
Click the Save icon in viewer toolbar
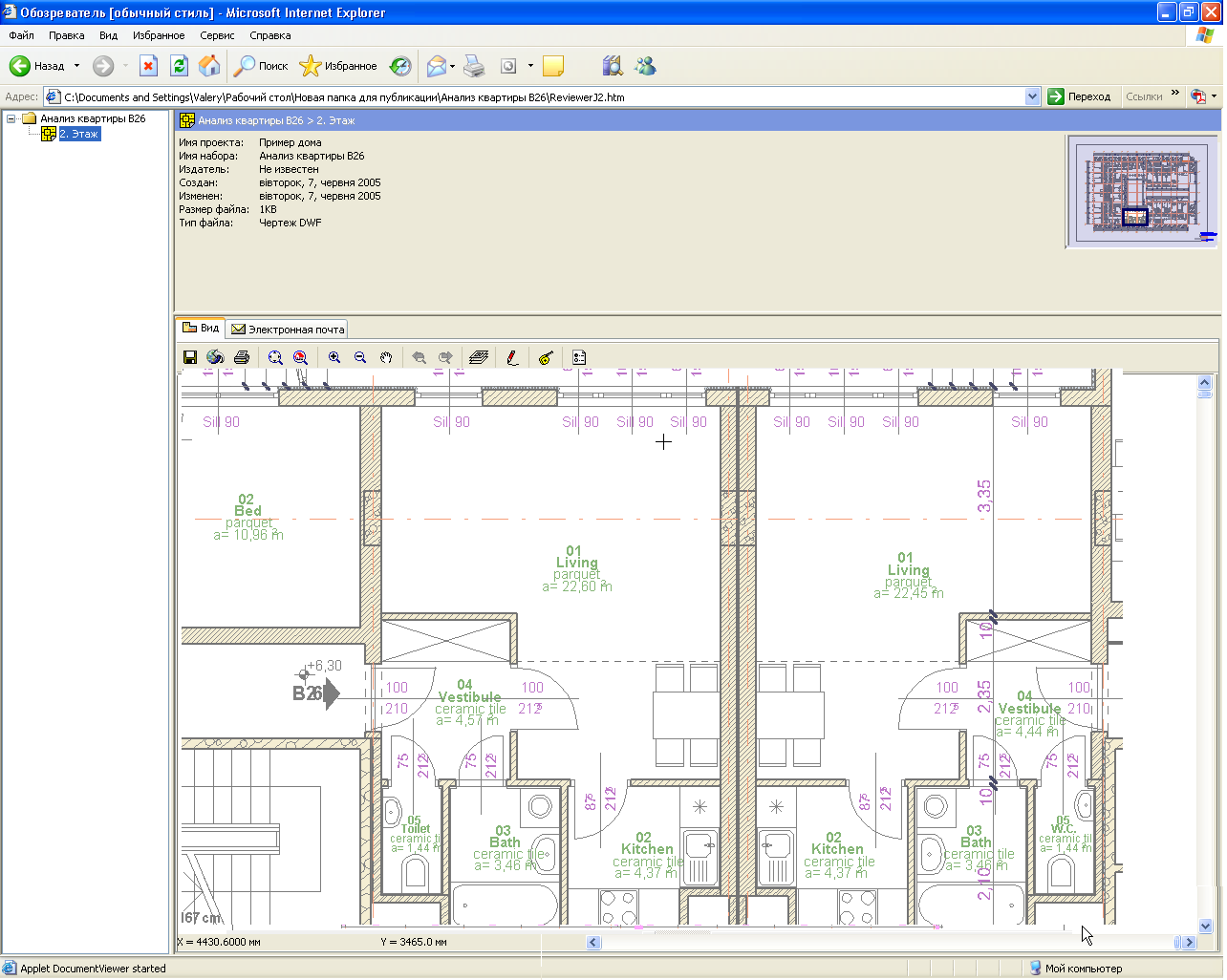(190, 357)
